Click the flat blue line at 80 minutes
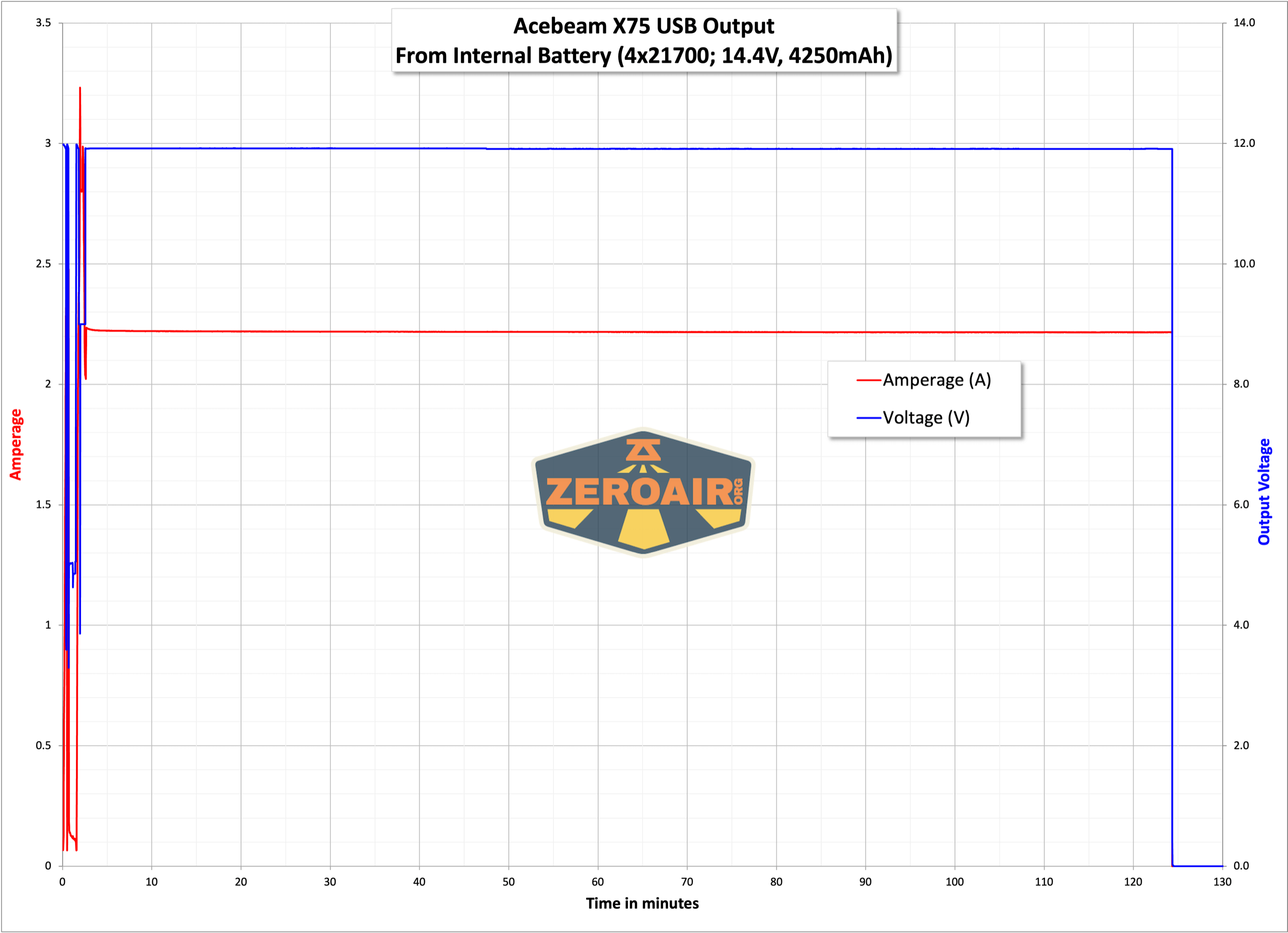 click(x=776, y=149)
